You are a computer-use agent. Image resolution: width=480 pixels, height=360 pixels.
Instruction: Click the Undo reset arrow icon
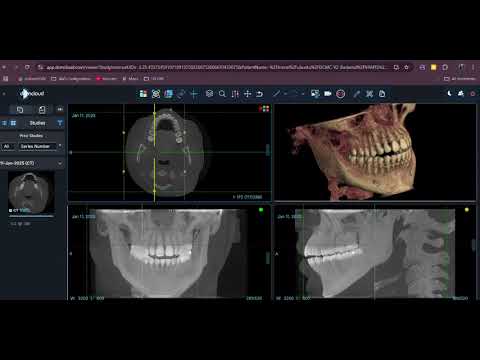(260, 94)
